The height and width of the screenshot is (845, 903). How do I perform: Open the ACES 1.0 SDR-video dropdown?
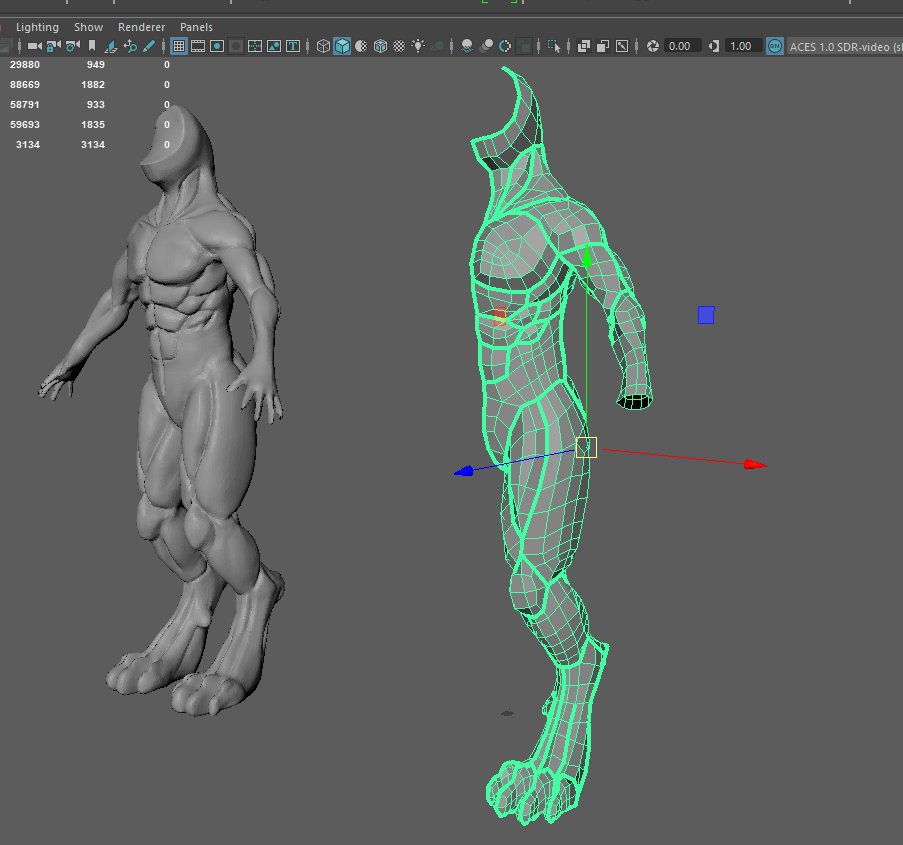point(845,47)
